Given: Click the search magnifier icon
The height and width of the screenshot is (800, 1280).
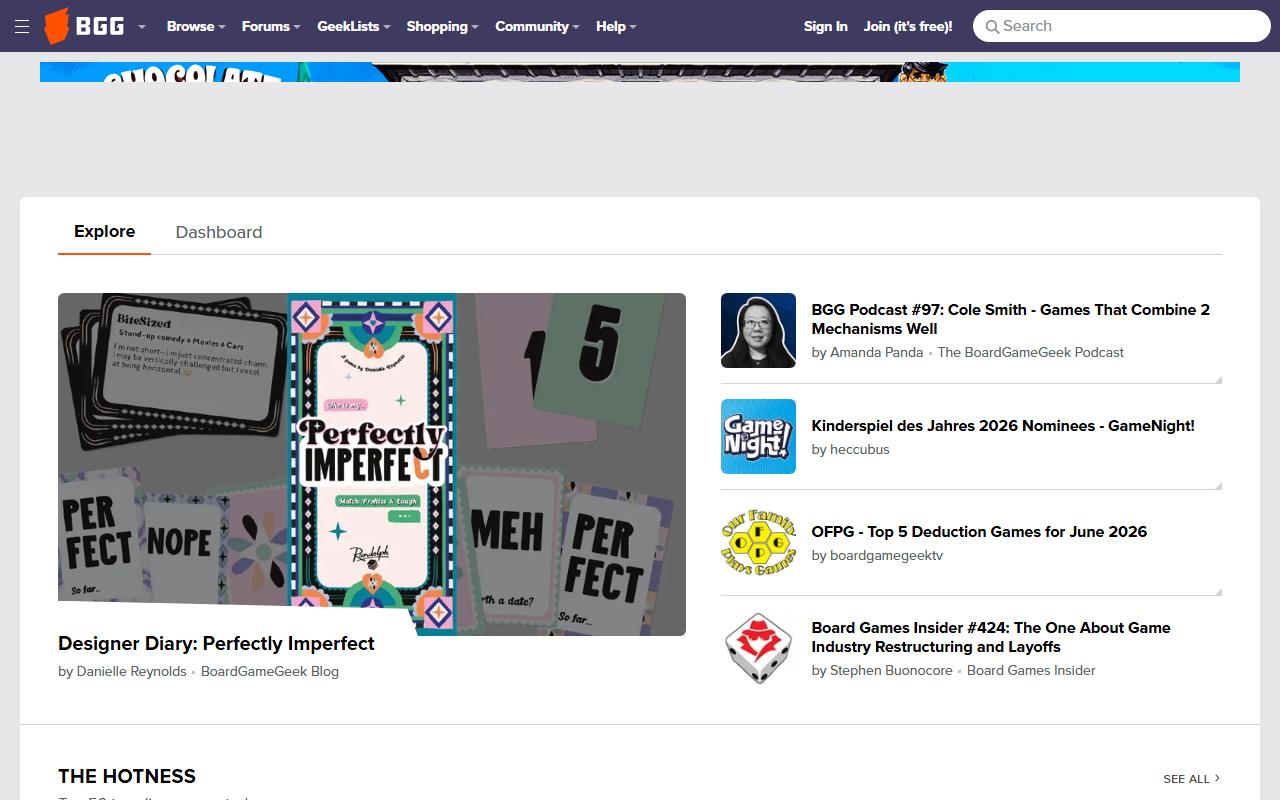Looking at the screenshot, I should point(992,27).
